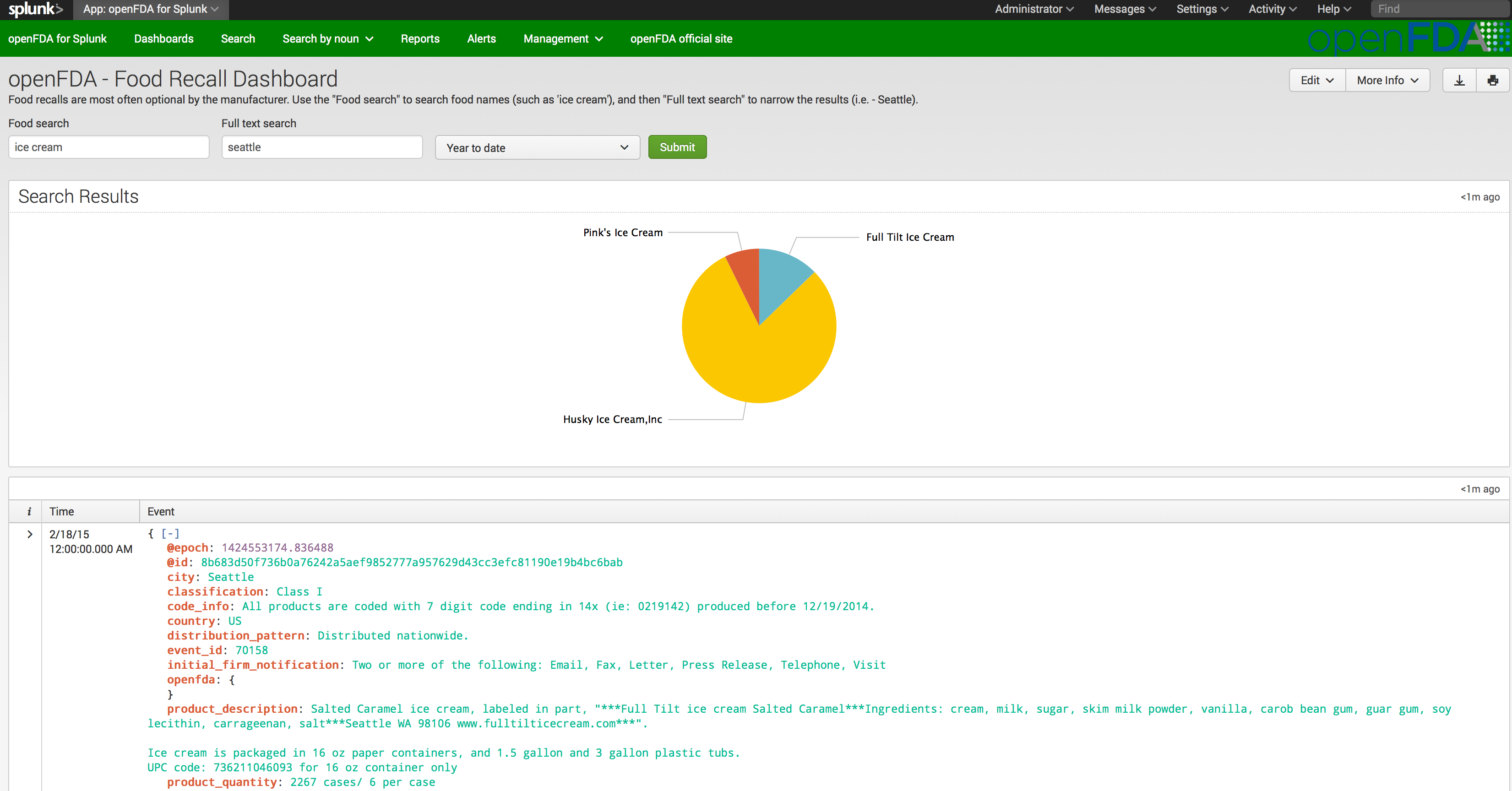Open the Year to date time picker
Screen dimensions: 1512x791
tap(537, 147)
